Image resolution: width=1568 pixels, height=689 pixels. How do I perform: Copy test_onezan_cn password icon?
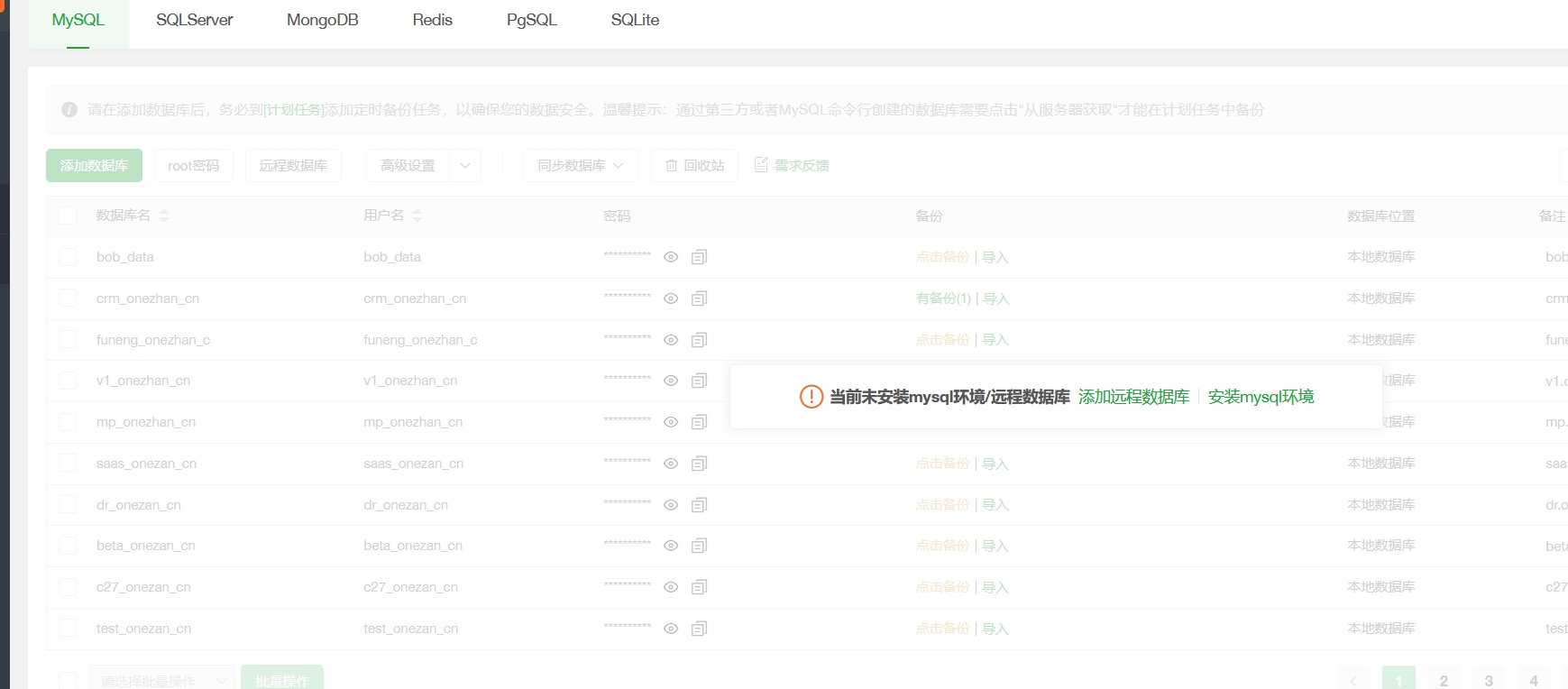pos(699,629)
